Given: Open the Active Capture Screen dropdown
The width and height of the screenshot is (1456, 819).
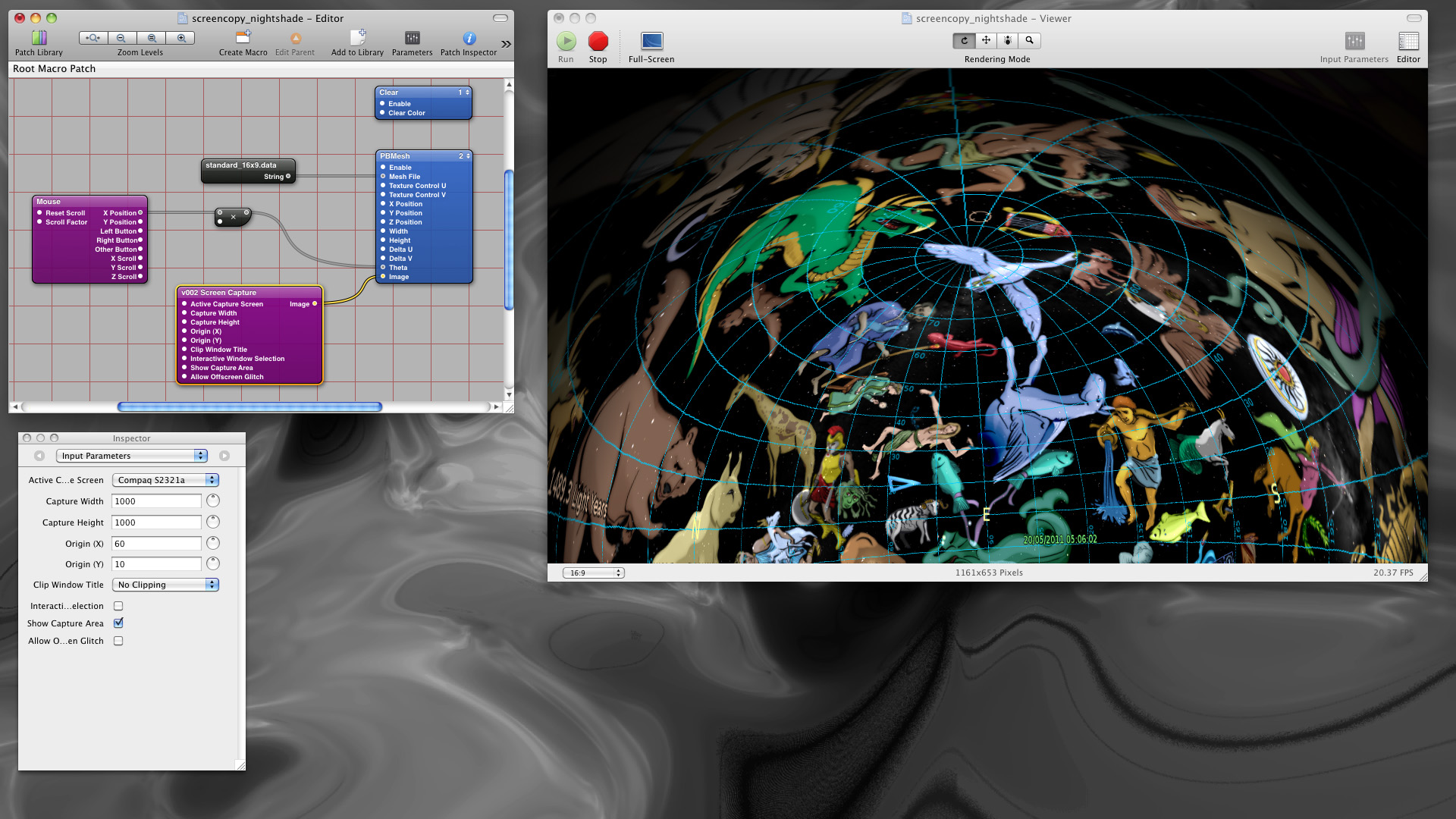Looking at the screenshot, I should click(x=165, y=480).
